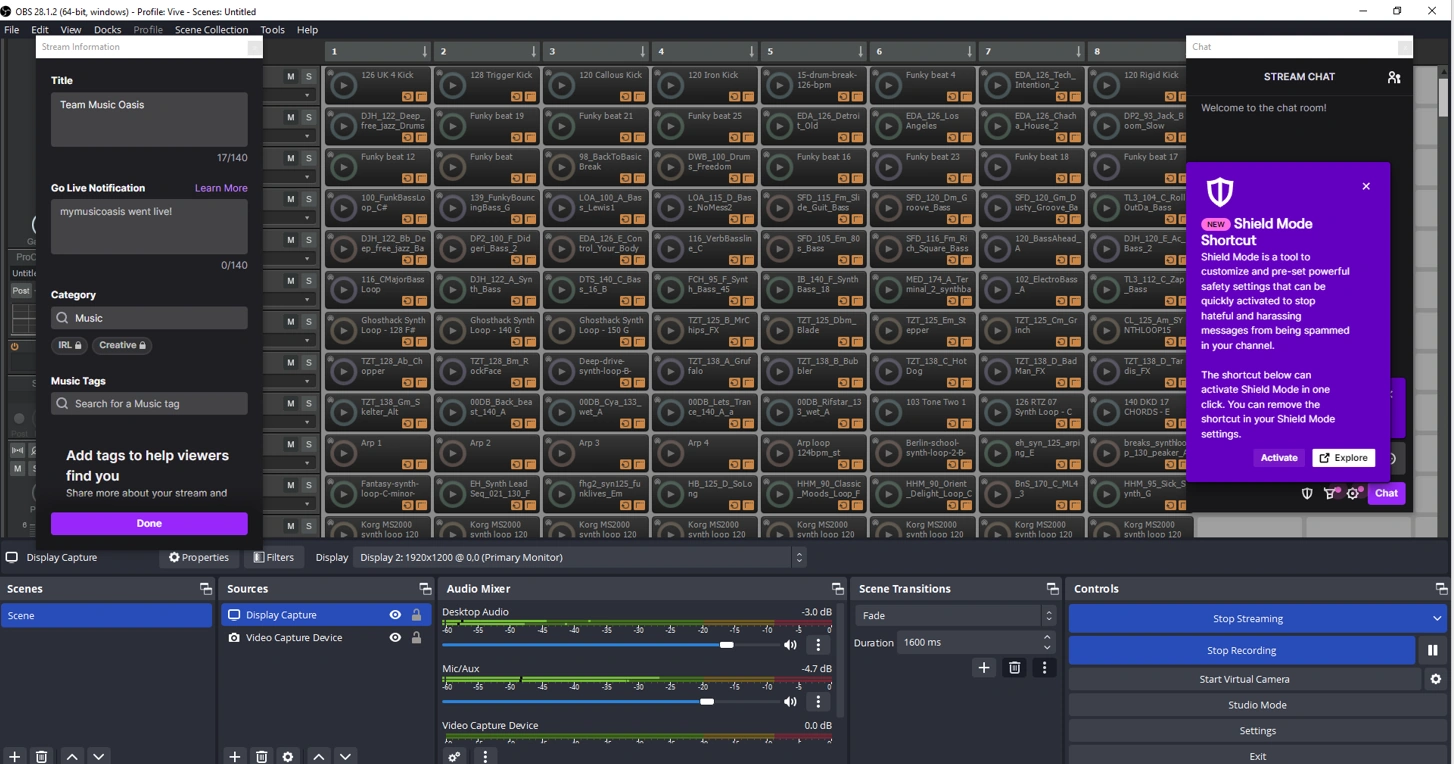The height and width of the screenshot is (764, 1454).
Task: Expand the Stop Streaming dropdown arrow
Action: click(1437, 619)
